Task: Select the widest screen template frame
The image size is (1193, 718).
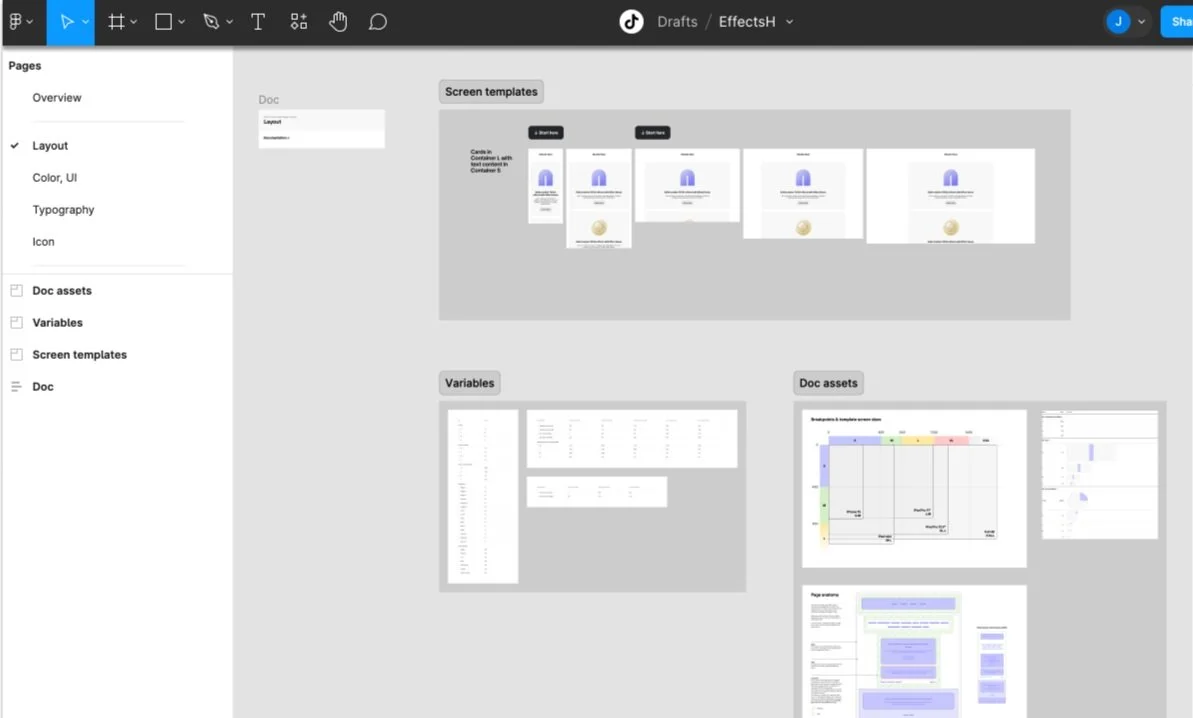Action: click(950, 196)
